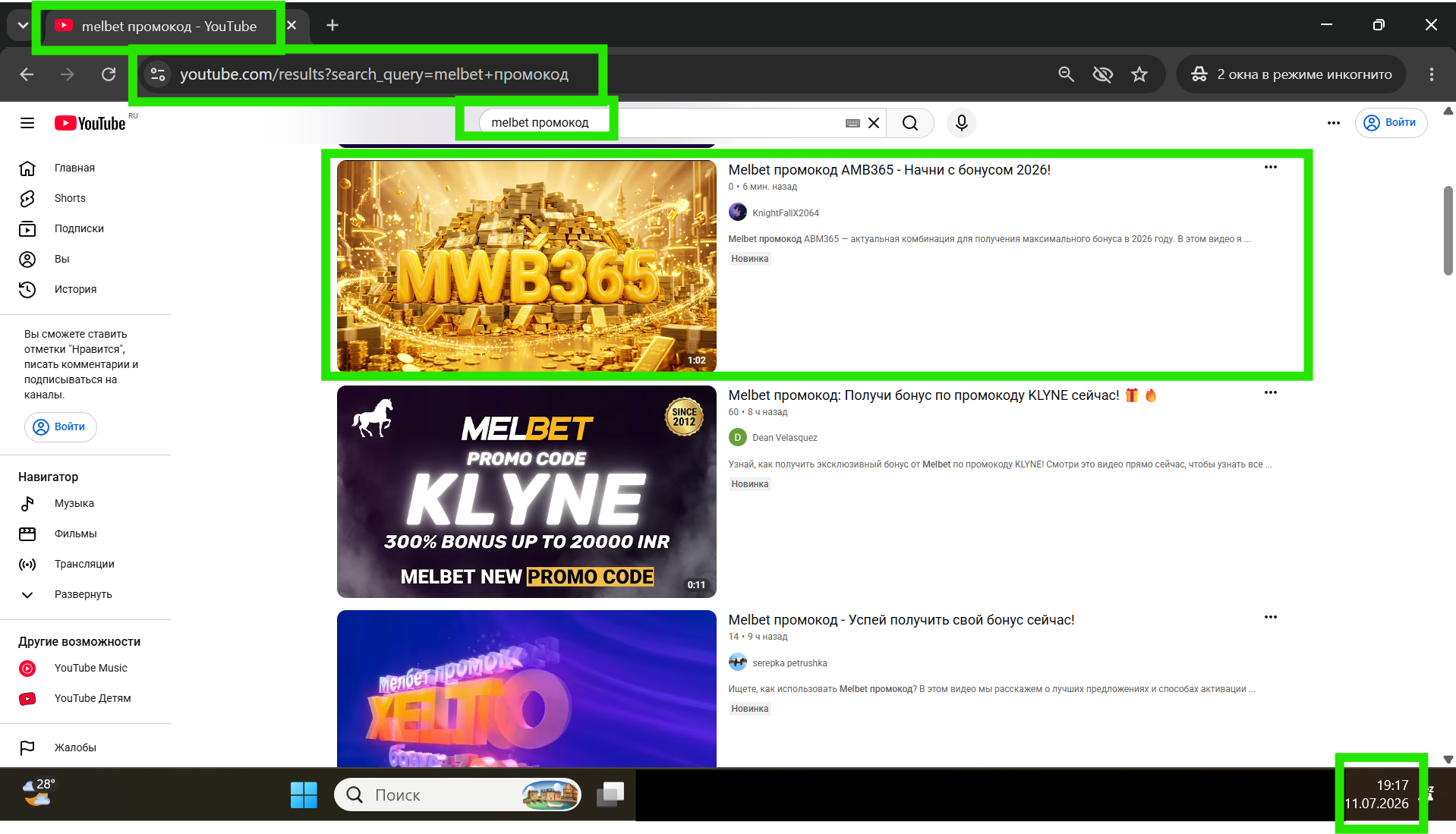1456x834 pixels.
Task: Open the taskbar clock and date
Action: coord(1376,795)
